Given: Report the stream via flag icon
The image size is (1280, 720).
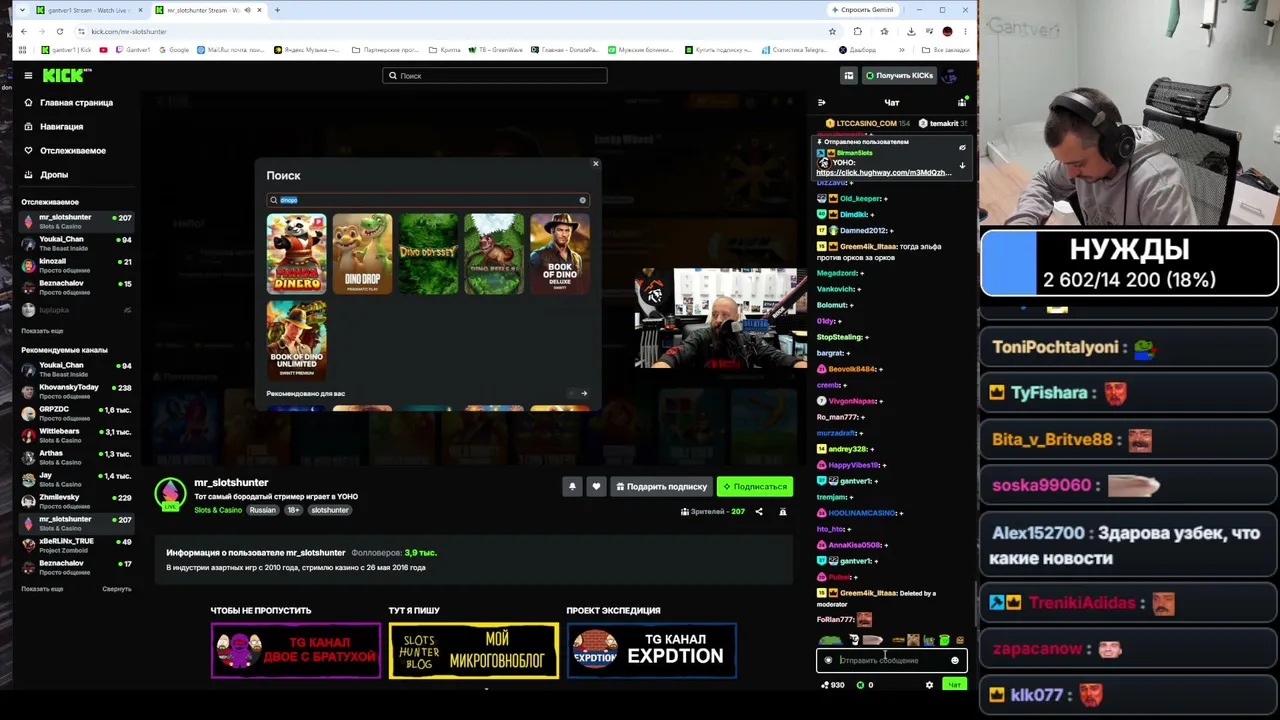Looking at the screenshot, I should coord(783,512).
